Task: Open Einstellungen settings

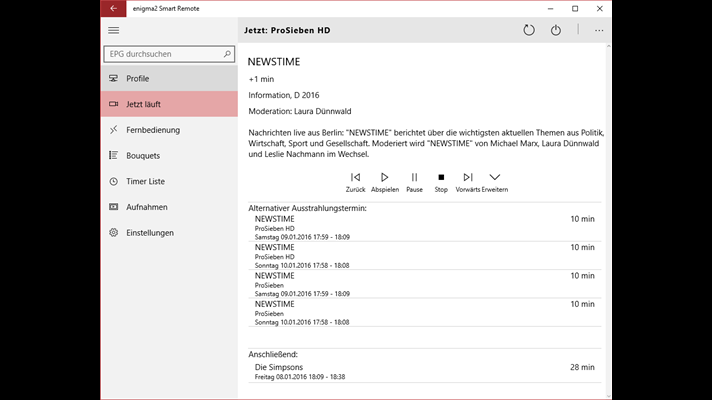Action: coord(169,232)
